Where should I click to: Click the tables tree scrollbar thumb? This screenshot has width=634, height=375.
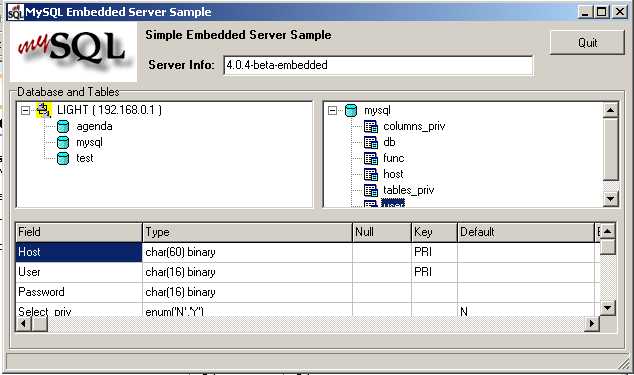(610, 149)
